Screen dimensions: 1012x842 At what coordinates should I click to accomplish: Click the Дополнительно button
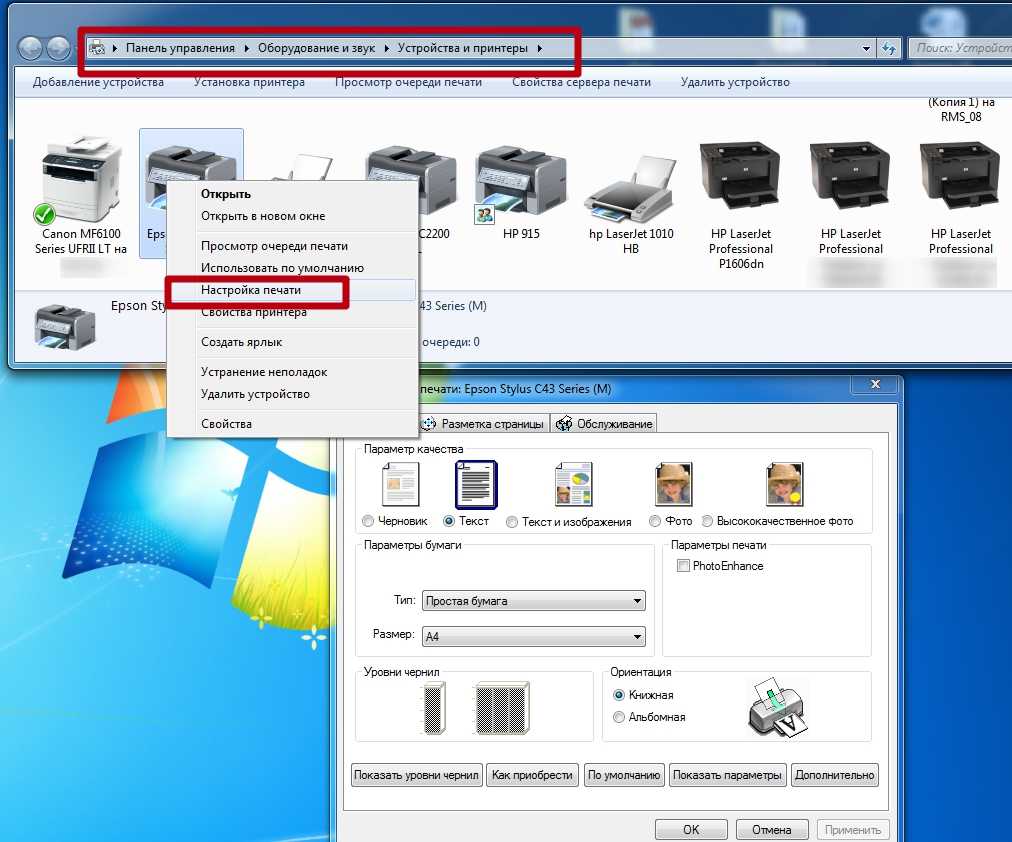point(834,775)
